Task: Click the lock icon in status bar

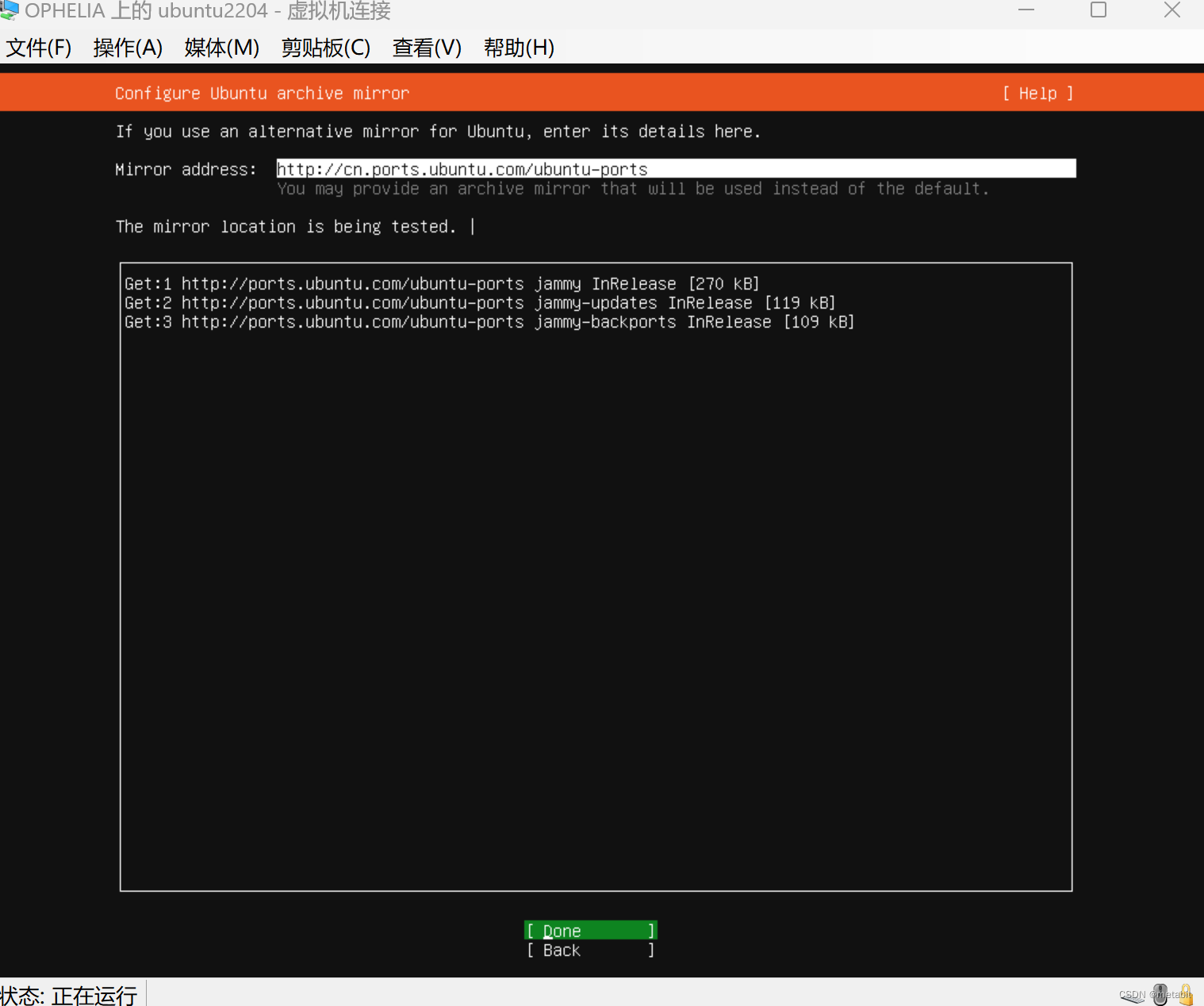Action: tap(1187, 994)
